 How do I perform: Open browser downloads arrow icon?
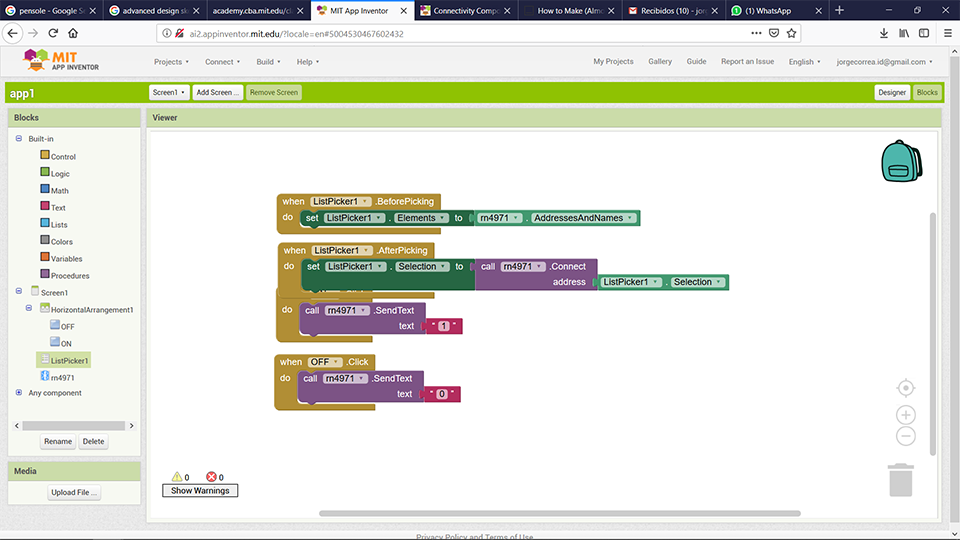[x=883, y=33]
